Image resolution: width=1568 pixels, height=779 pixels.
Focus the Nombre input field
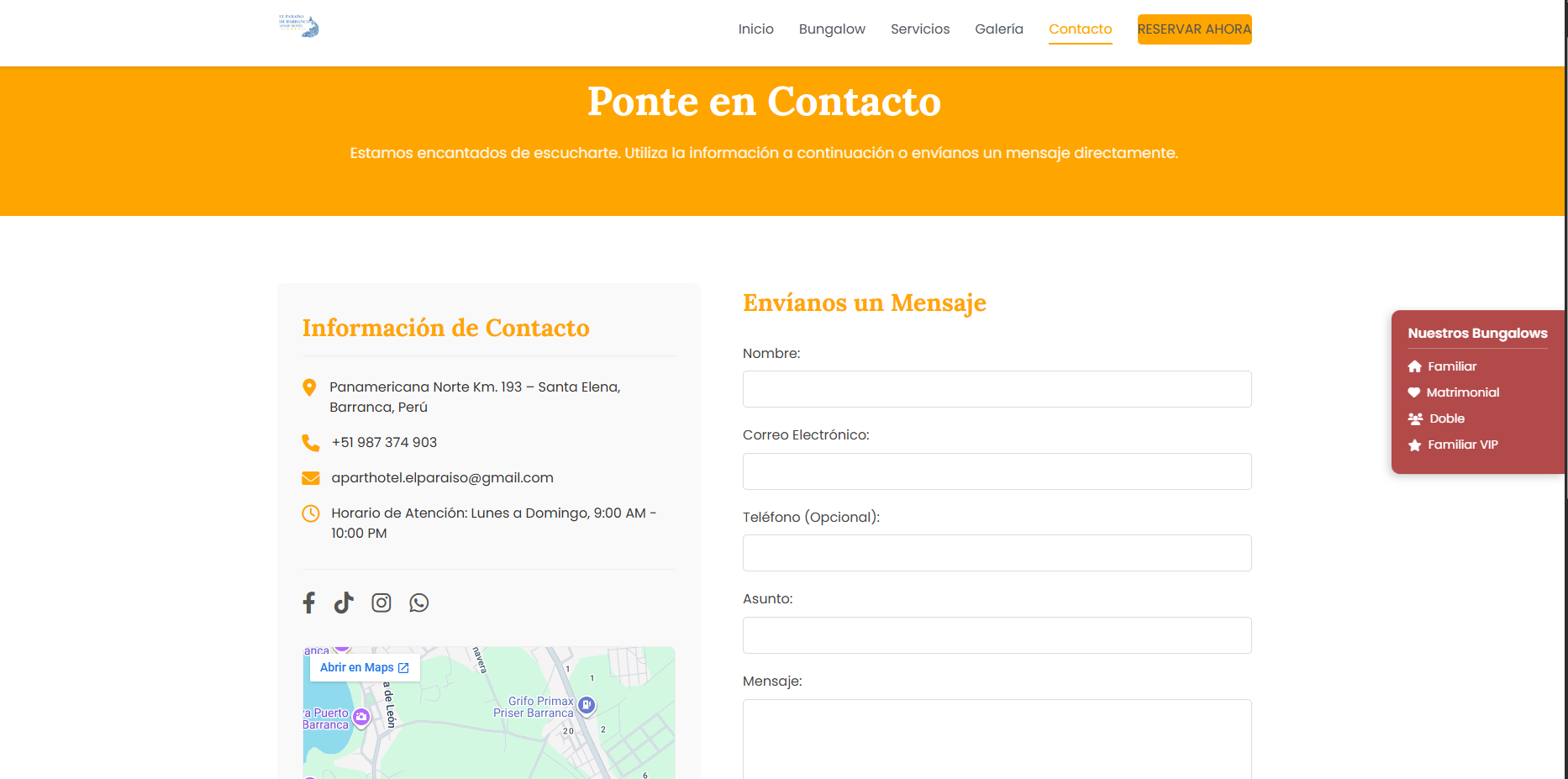click(x=997, y=389)
